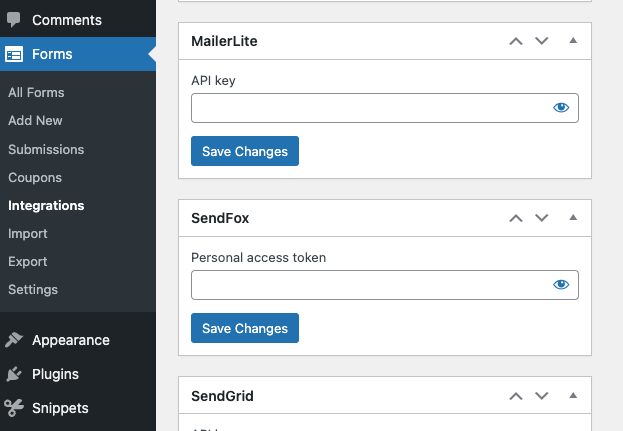Click the Forms menu icon
623x431 pixels.
pos(14,54)
